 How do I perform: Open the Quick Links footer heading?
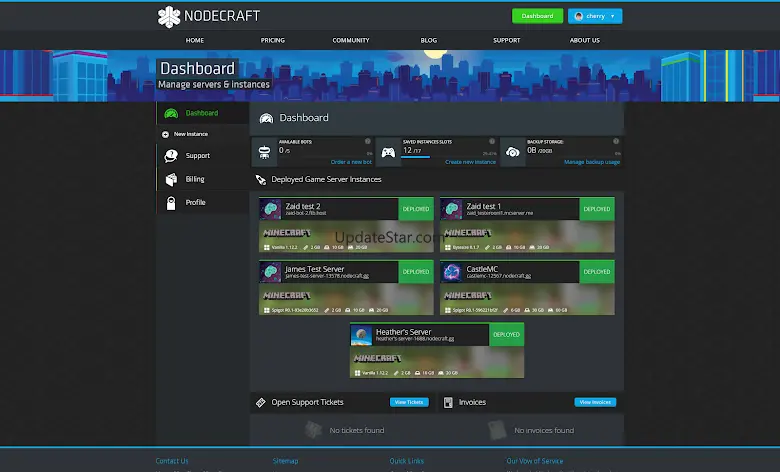(x=406, y=461)
